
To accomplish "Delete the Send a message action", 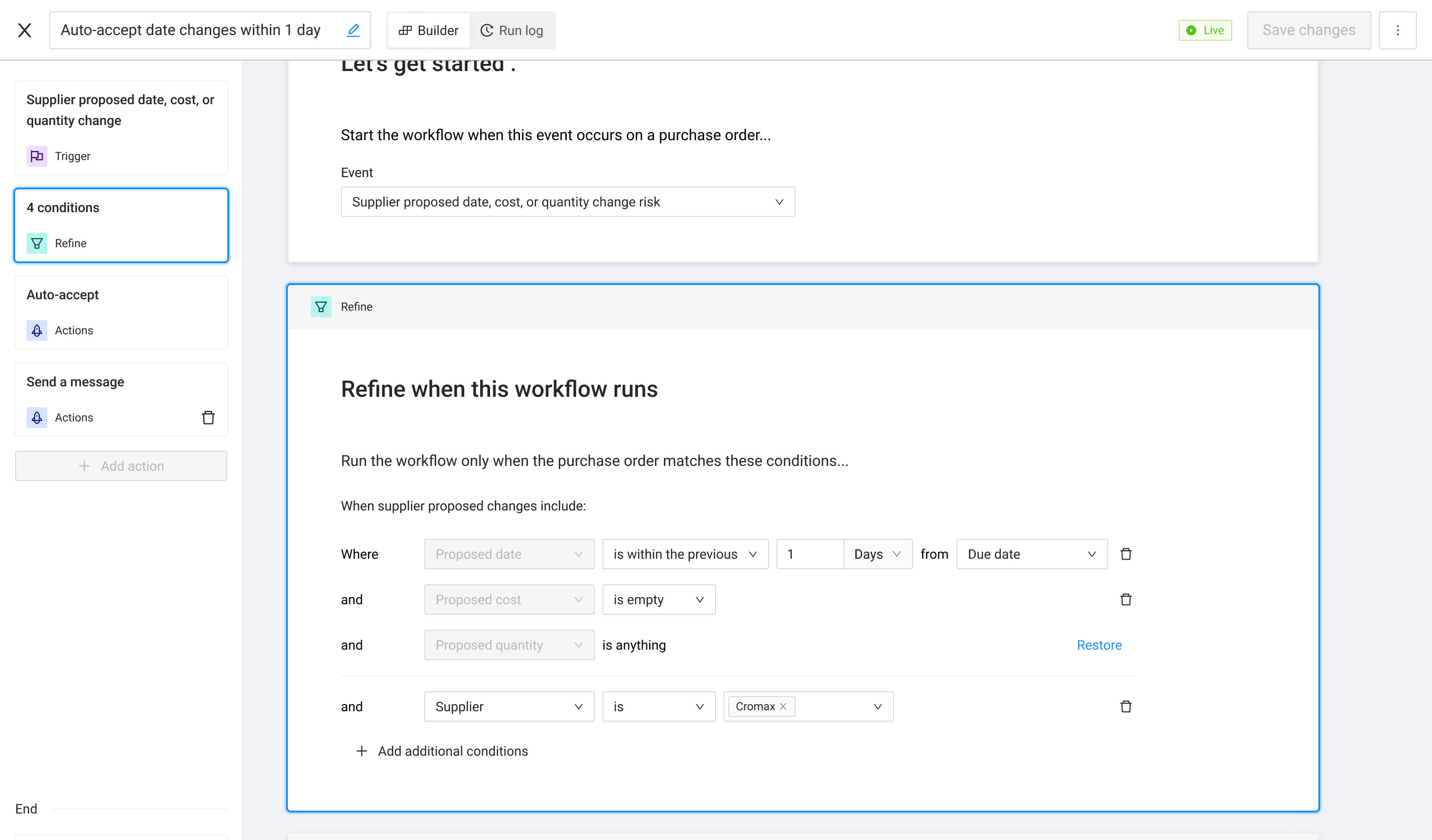I will pos(208,418).
